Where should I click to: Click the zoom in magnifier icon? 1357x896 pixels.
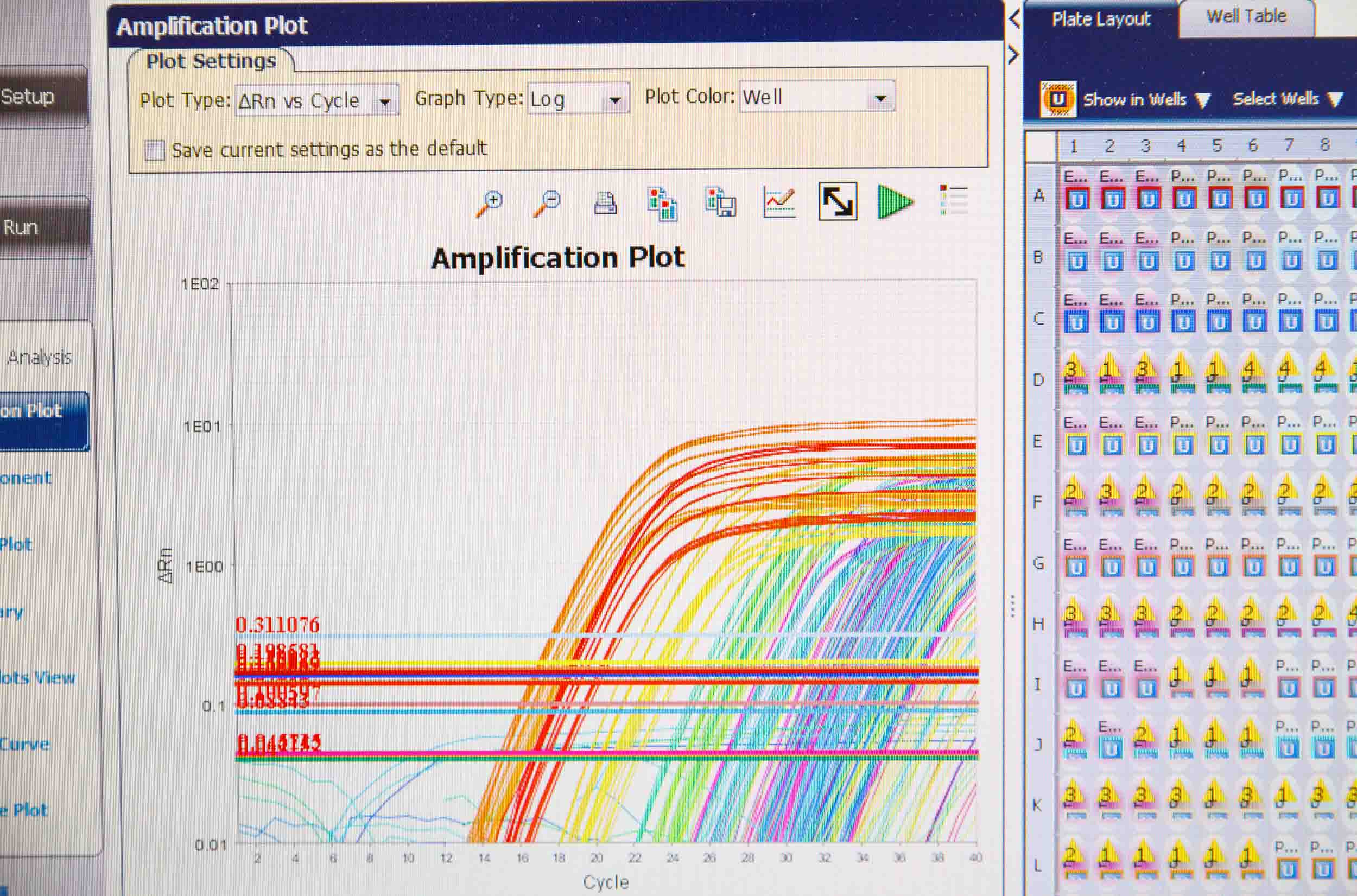pos(490,203)
